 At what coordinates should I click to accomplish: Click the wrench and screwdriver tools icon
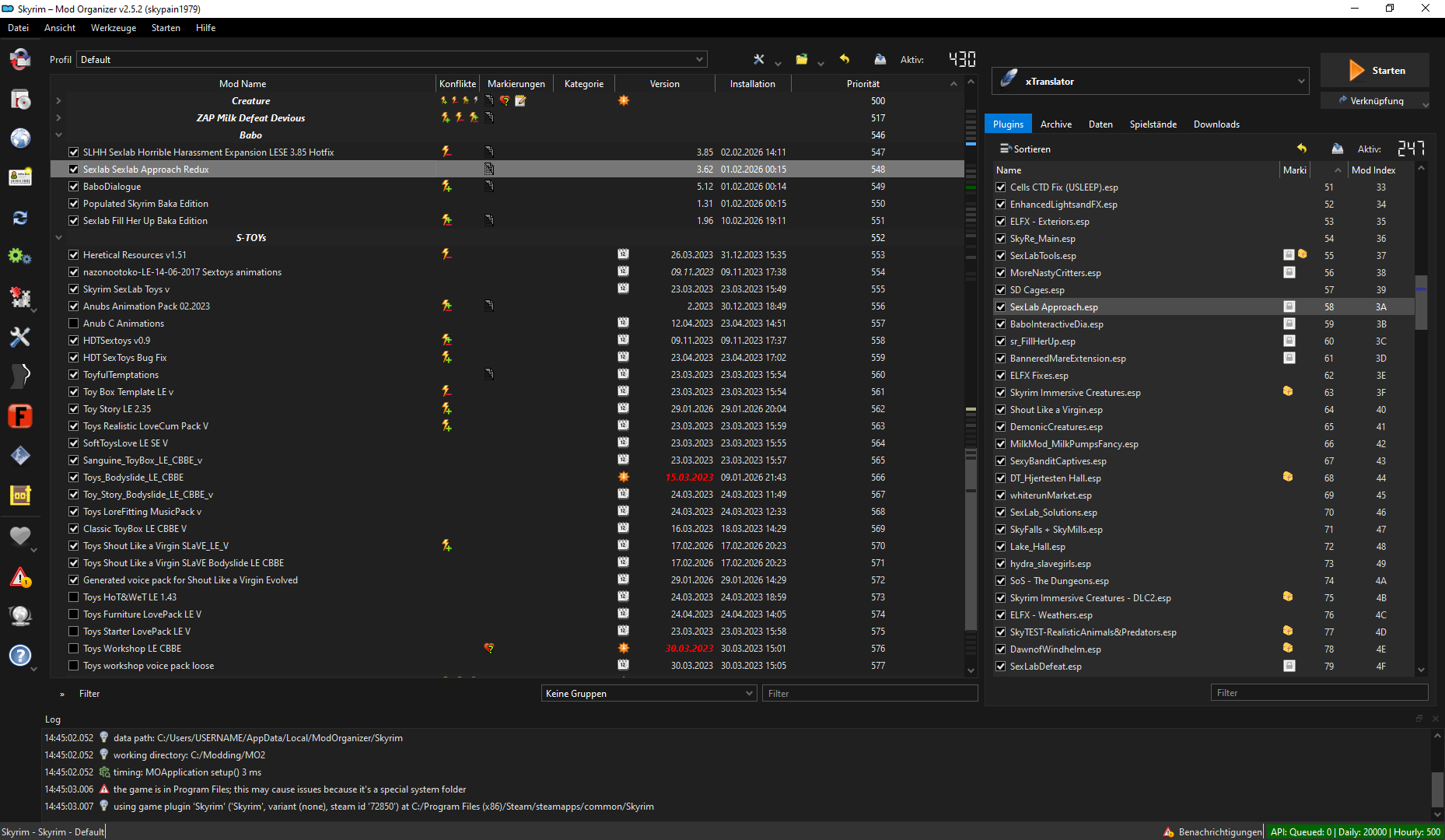tap(20, 337)
